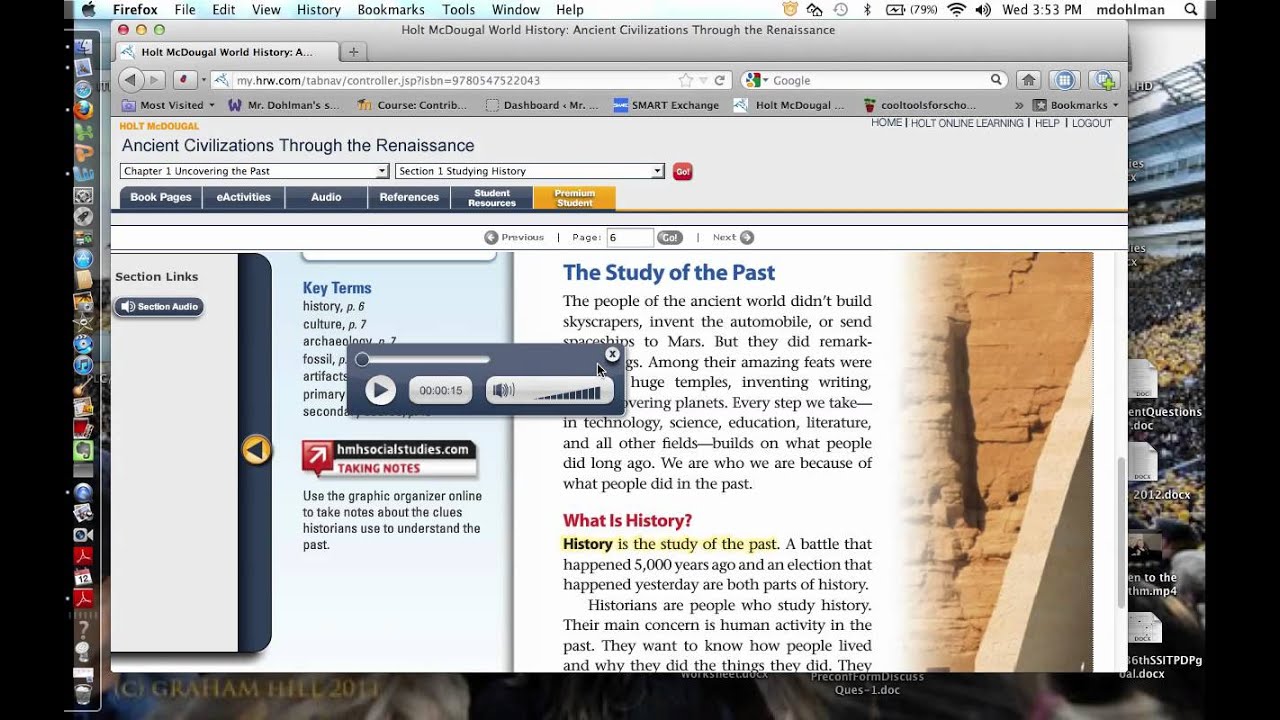1280x720 pixels.
Task: Open the SMART Exchange bookmark
Action: 666,105
